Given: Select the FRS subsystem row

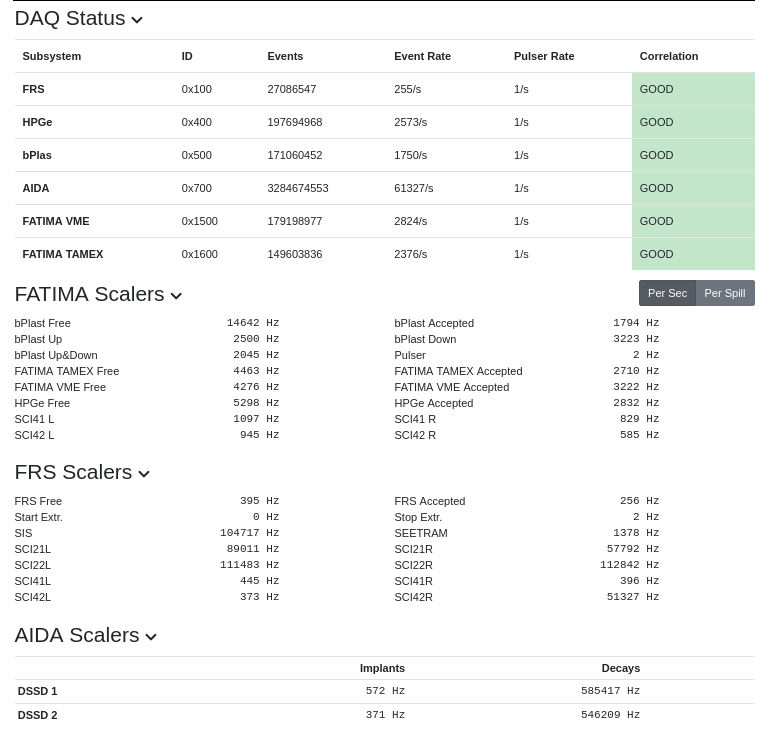Looking at the screenshot, I should (34, 89).
